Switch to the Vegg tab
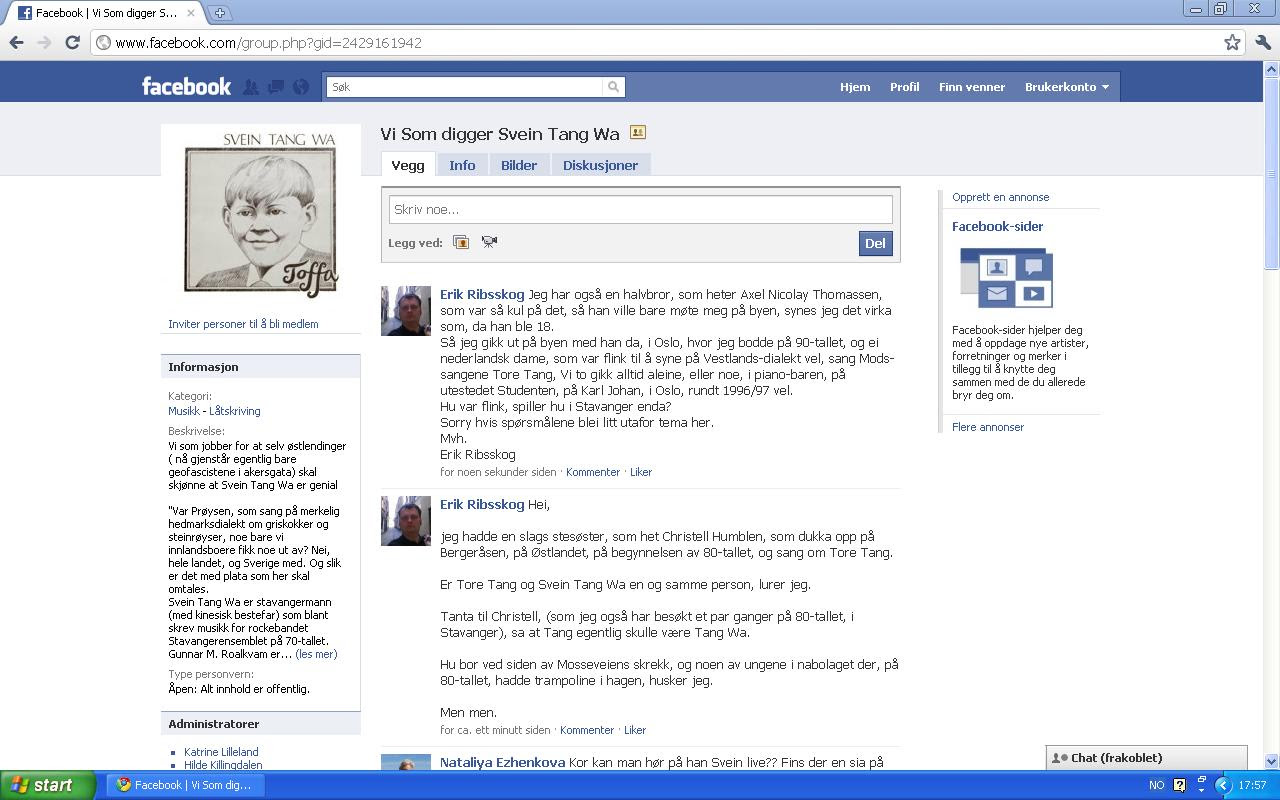Screen dimensions: 1280x800 click(408, 165)
